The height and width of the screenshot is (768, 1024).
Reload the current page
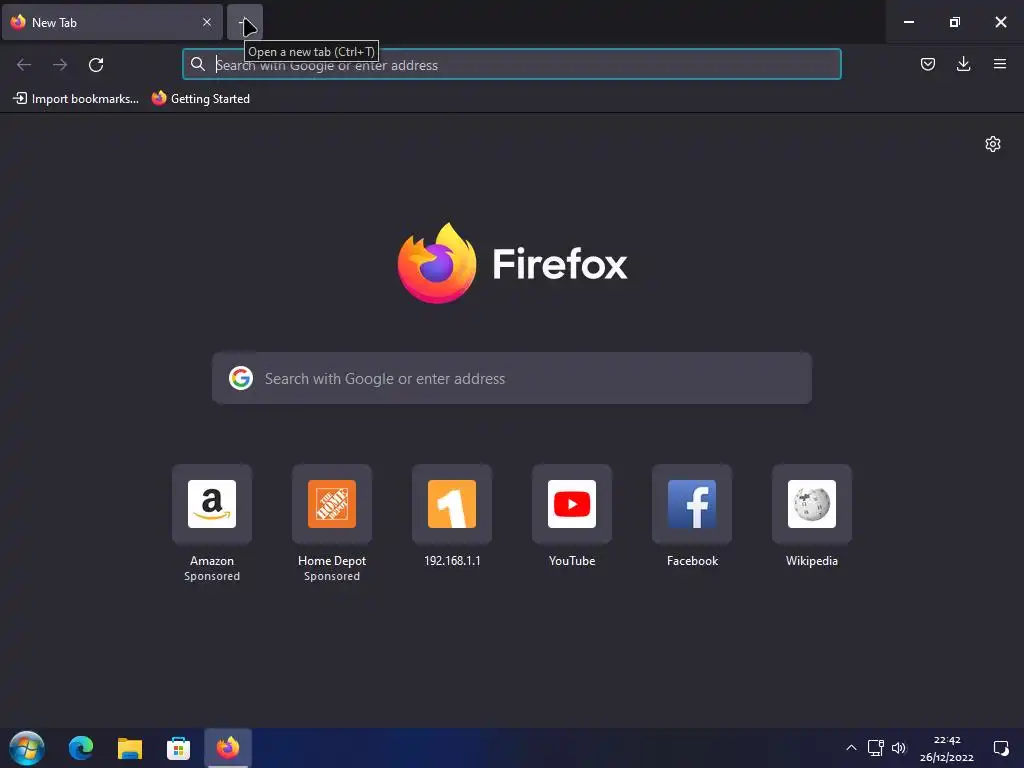(x=96, y=65)
